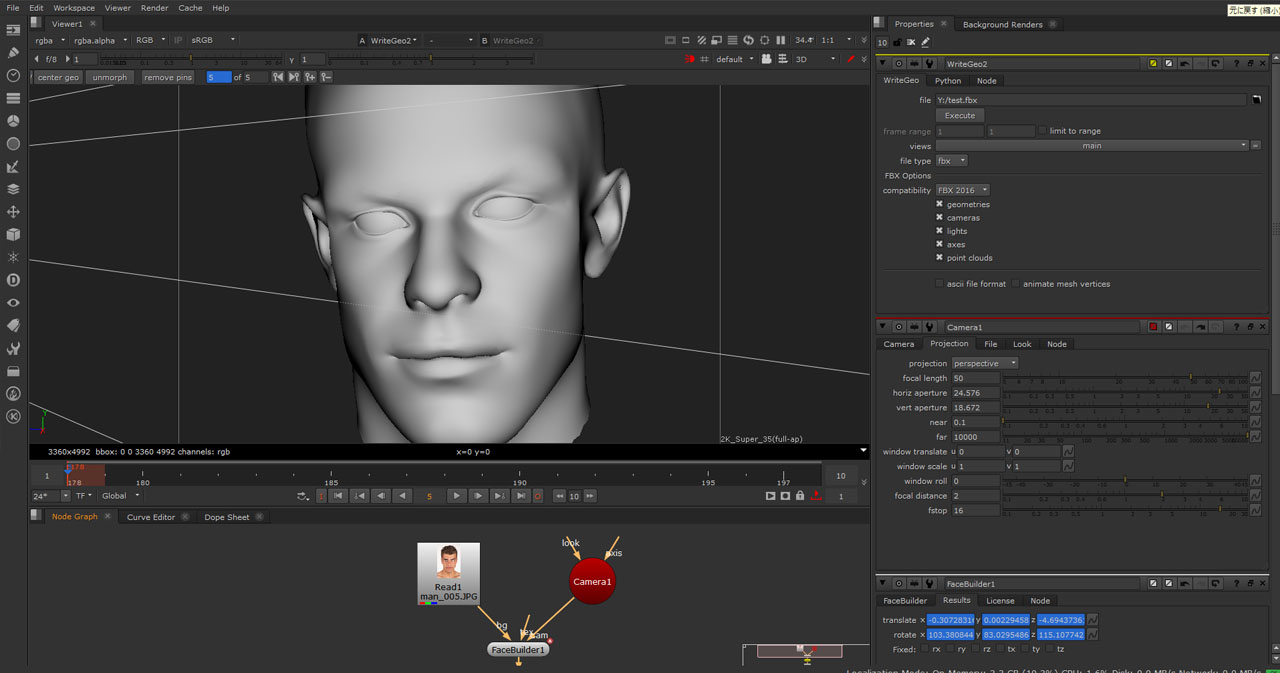Open the Views eye toolbar icon
Viewport: 1280px width, 673px height.
13,303
